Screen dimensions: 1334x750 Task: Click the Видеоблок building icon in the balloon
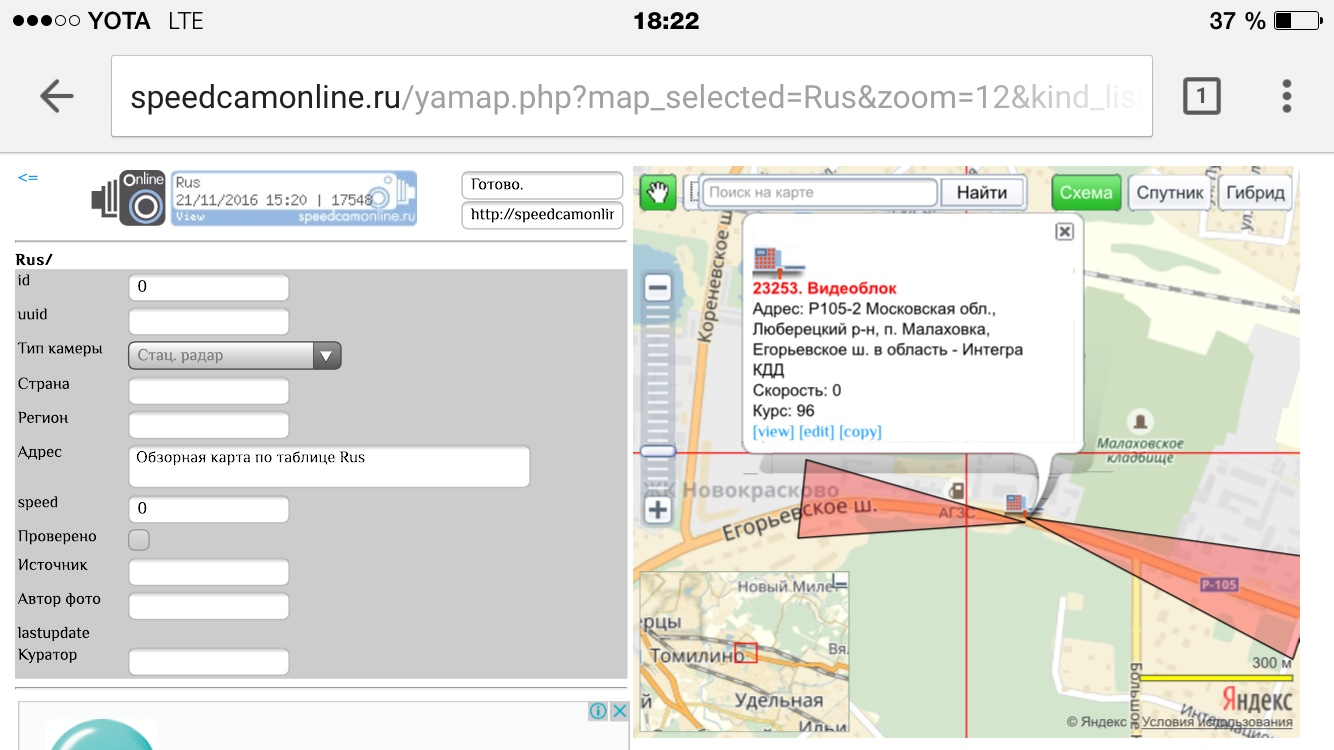click(778, 262)
